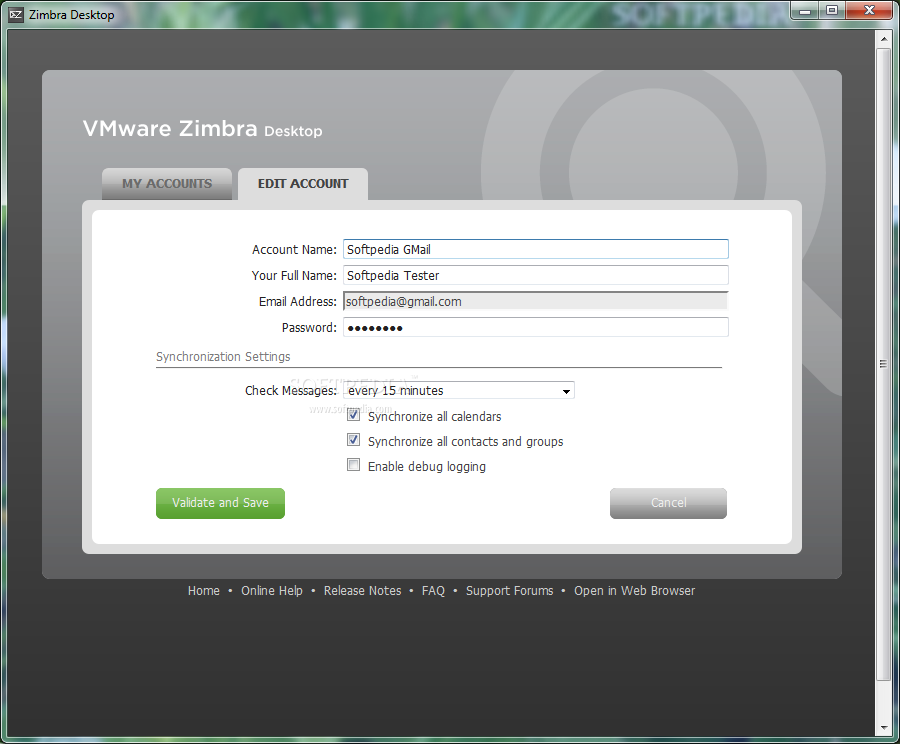Click the Zimbra Desktop title bar icon
This screenshot has height=744, width=900.
point(16,14)
